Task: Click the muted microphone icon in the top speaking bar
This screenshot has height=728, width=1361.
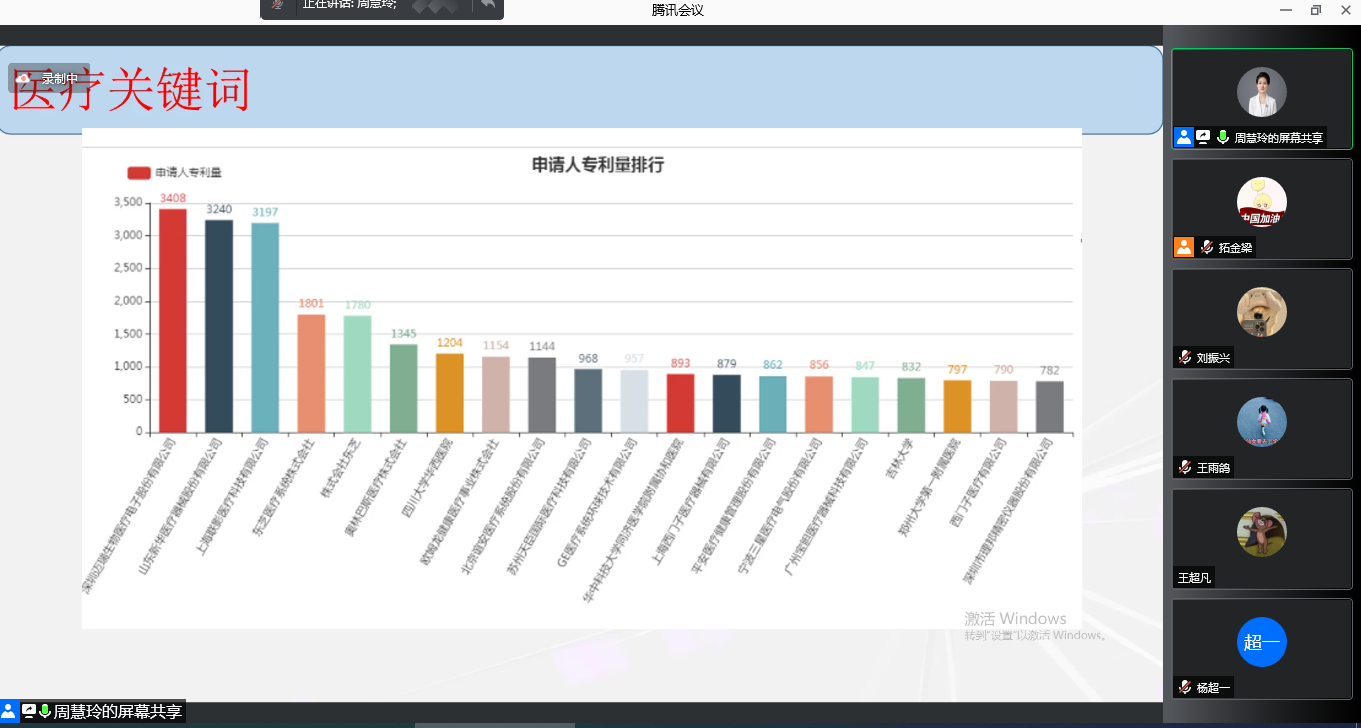Action: 278,5
